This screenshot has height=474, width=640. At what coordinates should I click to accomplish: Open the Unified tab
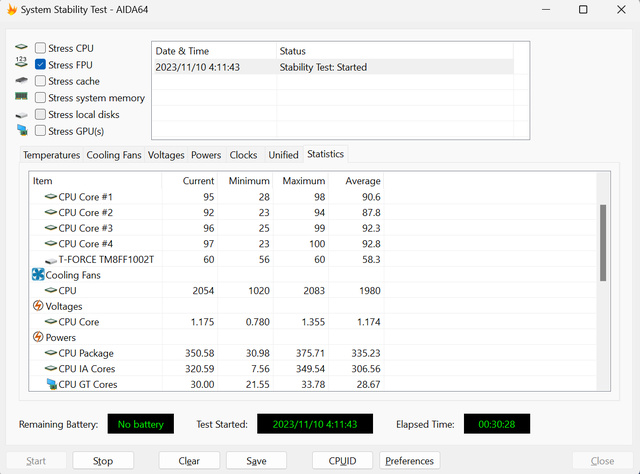[283, 155]
